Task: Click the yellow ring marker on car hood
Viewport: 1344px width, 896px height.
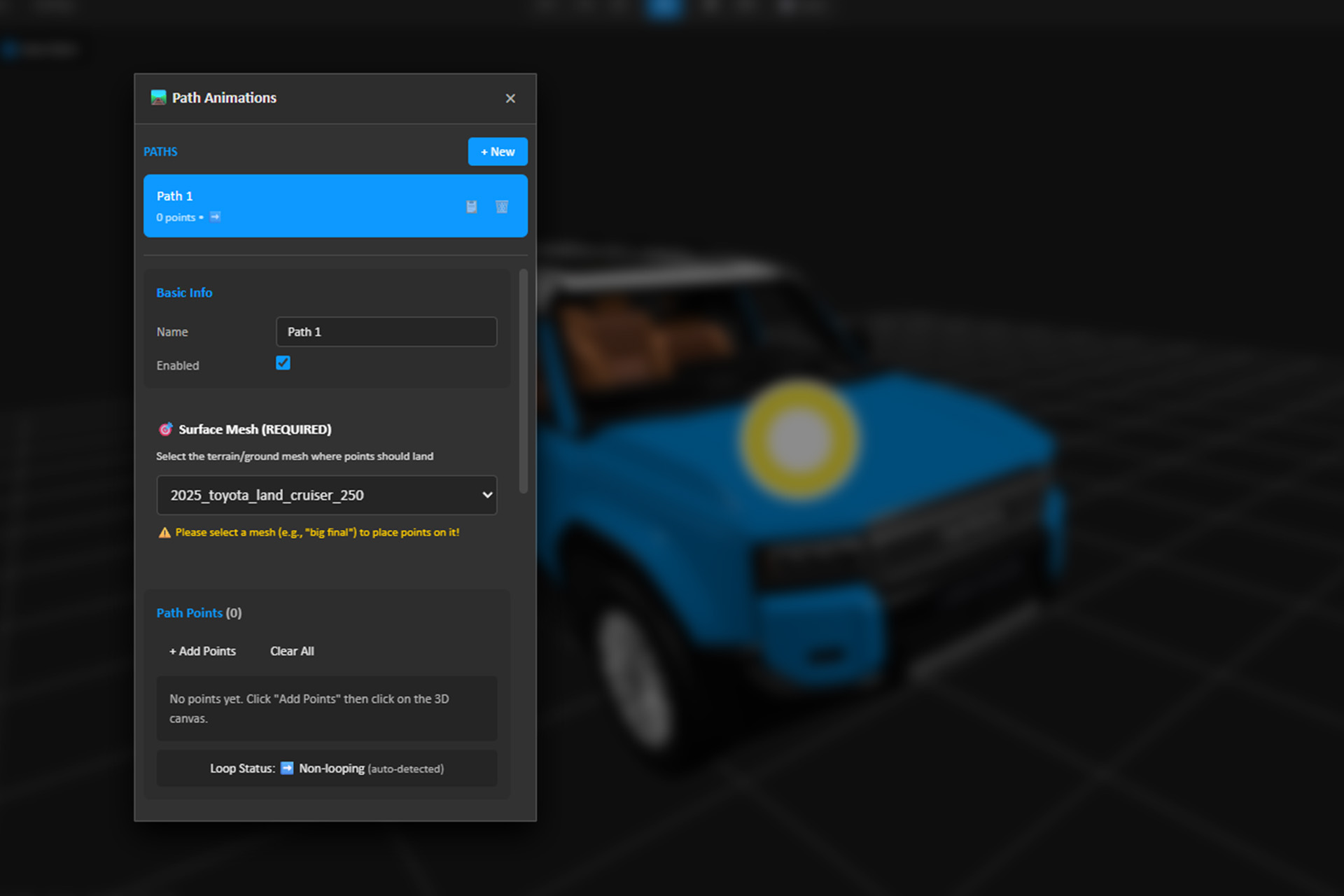Action: [799, 440]
